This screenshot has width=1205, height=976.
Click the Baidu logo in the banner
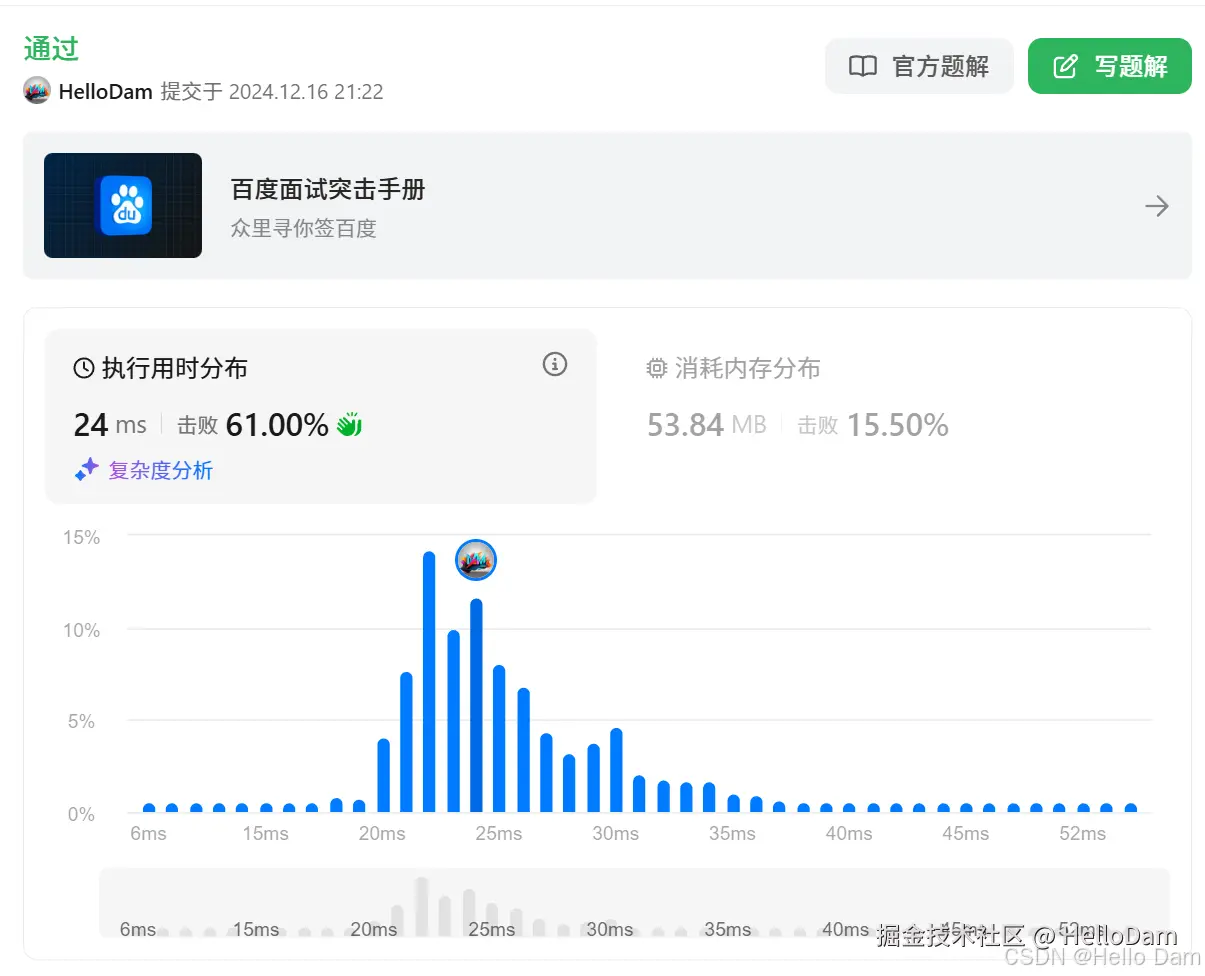click(x=122, y=205)
